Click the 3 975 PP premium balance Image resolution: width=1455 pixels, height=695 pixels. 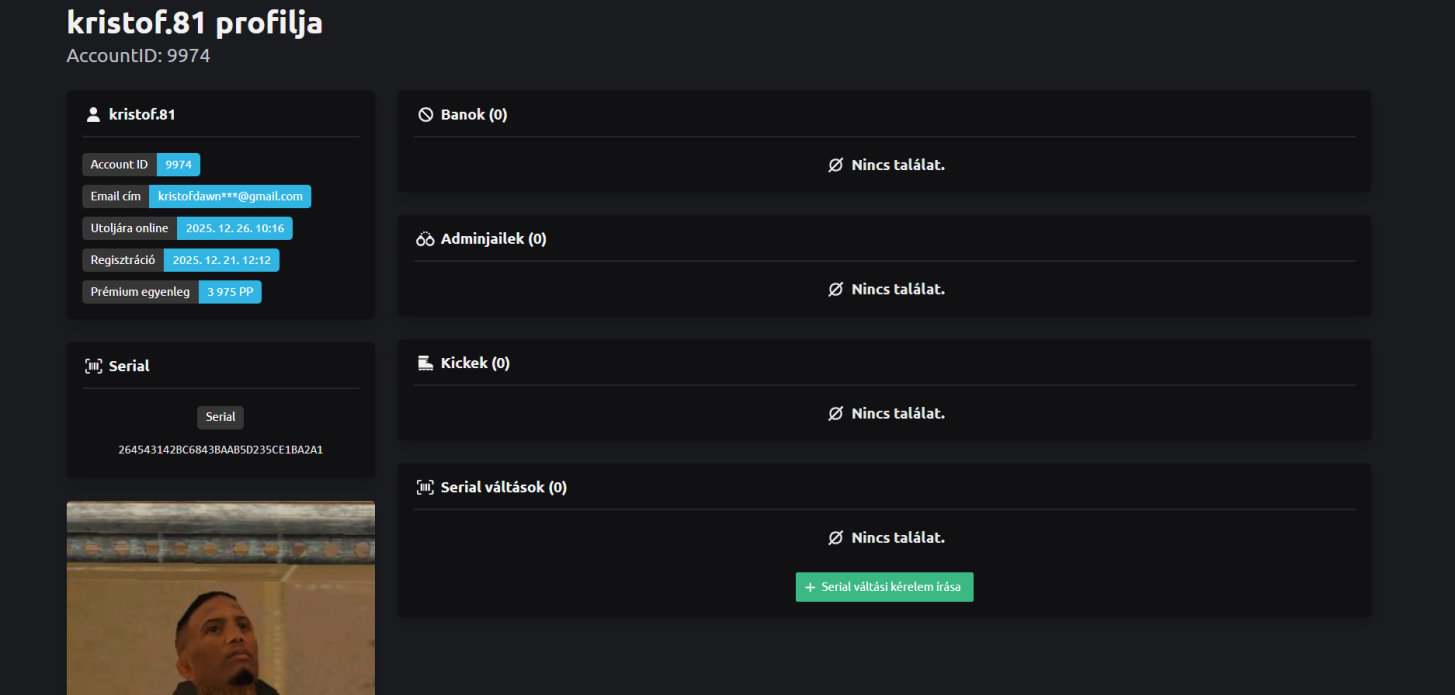tap(230, 292)
